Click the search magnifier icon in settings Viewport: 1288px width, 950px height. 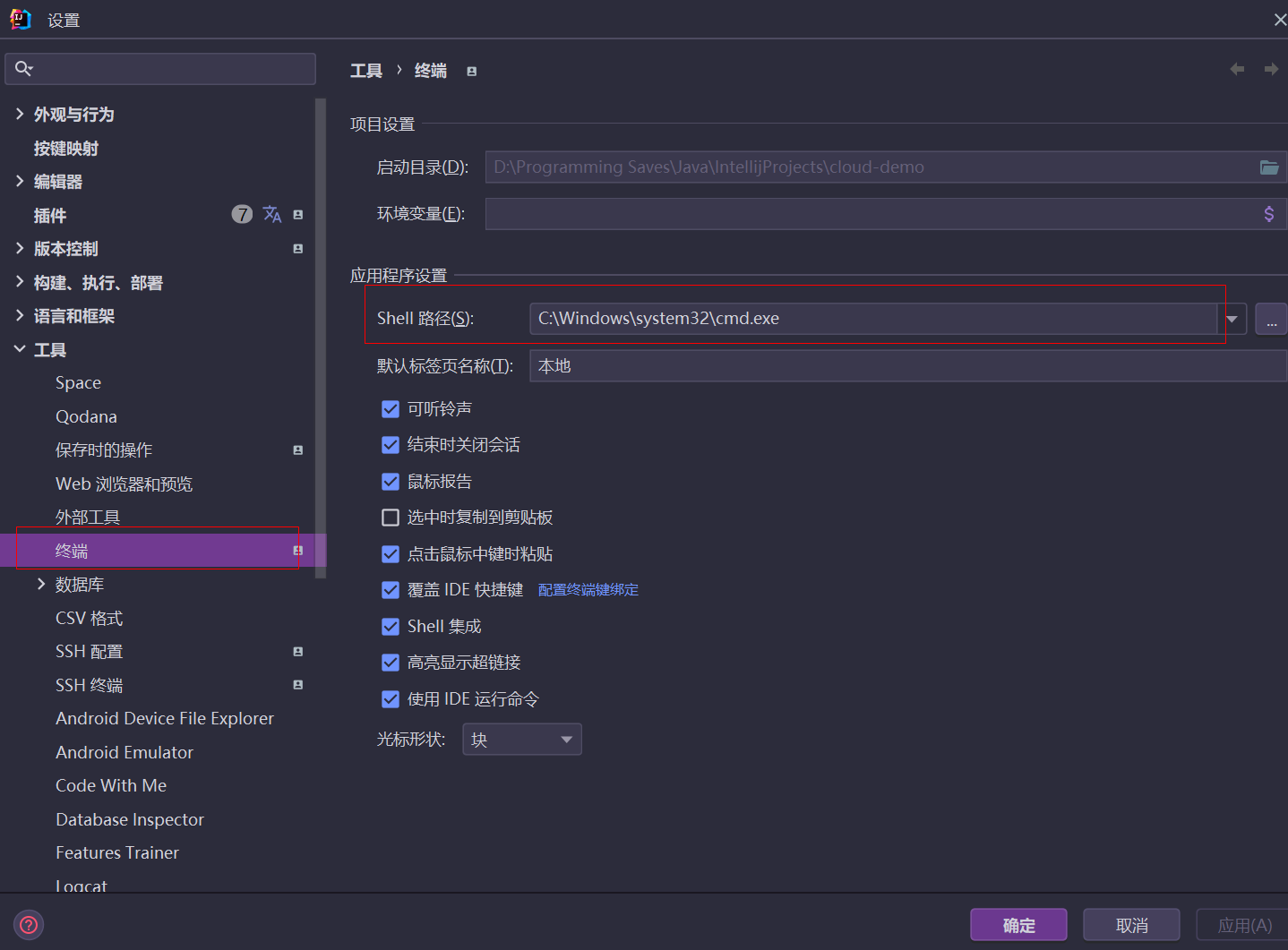tap(23, 68)
